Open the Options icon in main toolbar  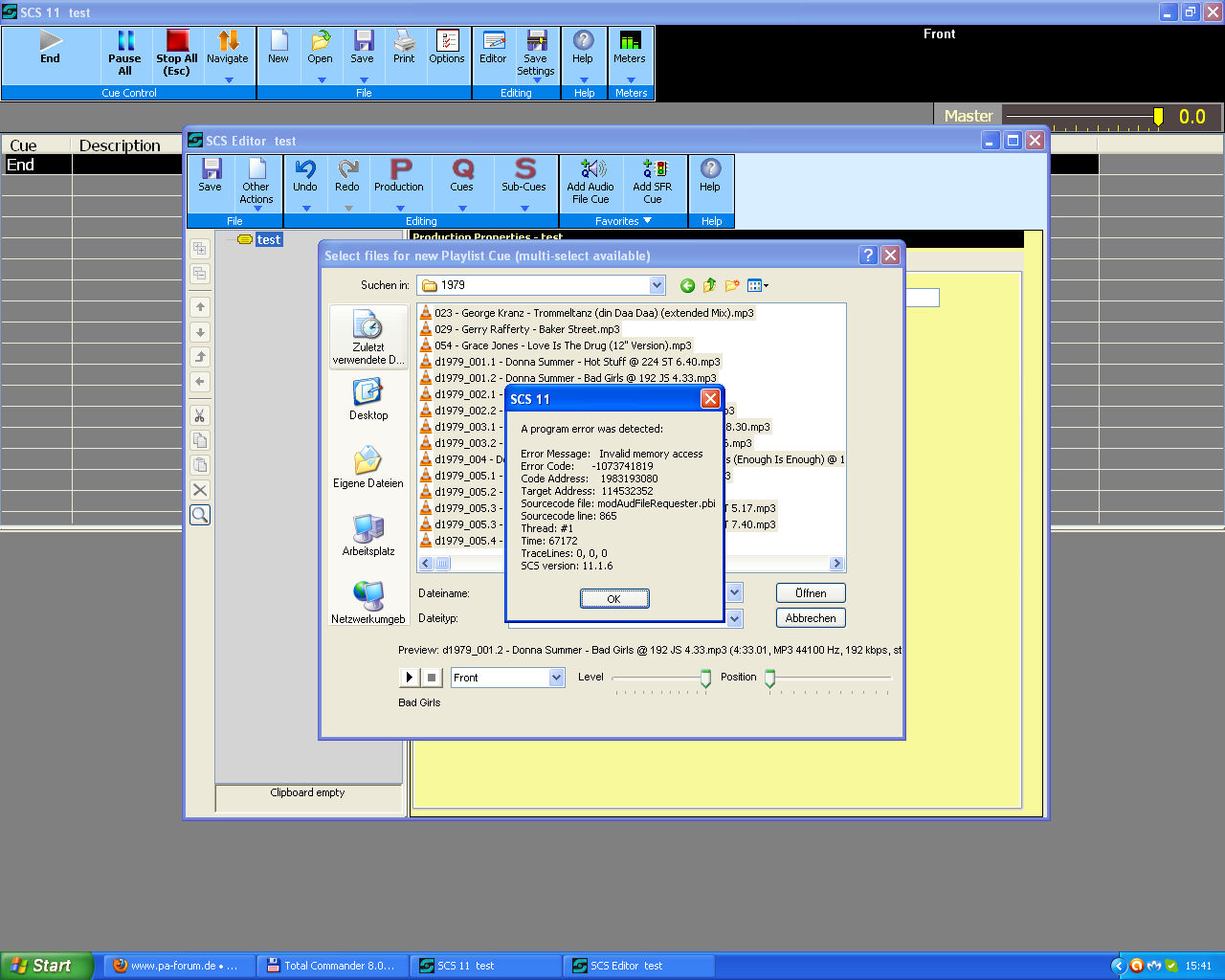tap(447, 41)
